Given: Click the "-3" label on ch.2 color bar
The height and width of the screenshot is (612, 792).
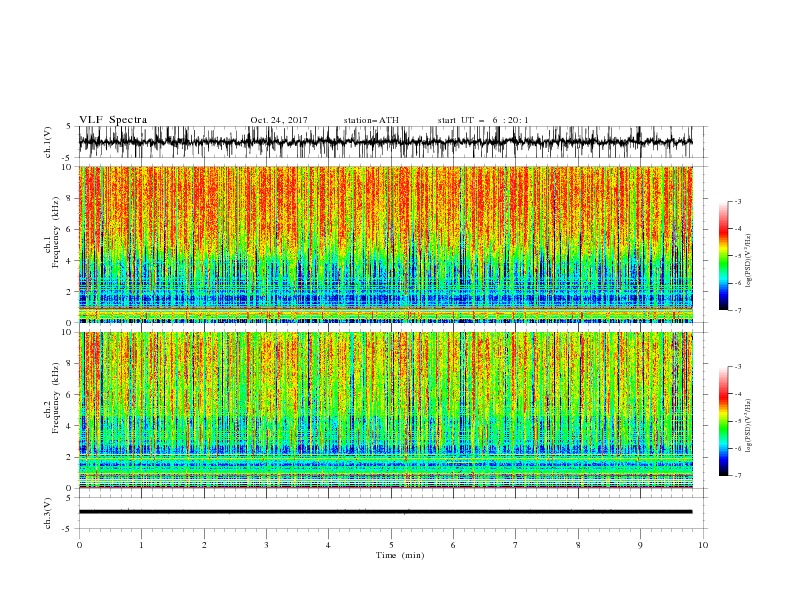Looking at the screenshot, I should point(738,367).
